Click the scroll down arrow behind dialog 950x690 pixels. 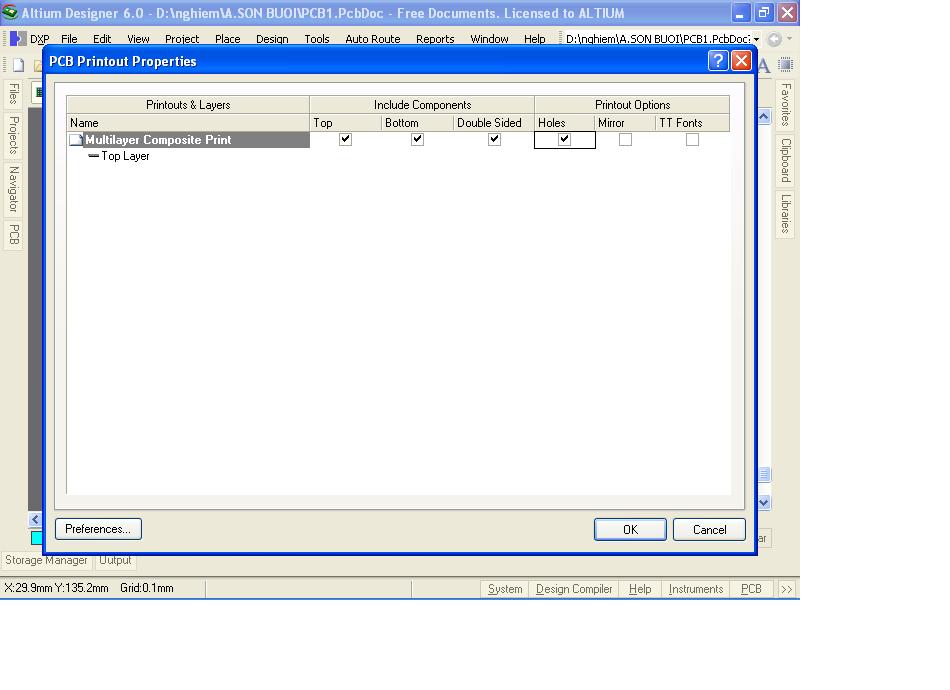(764, 502)
